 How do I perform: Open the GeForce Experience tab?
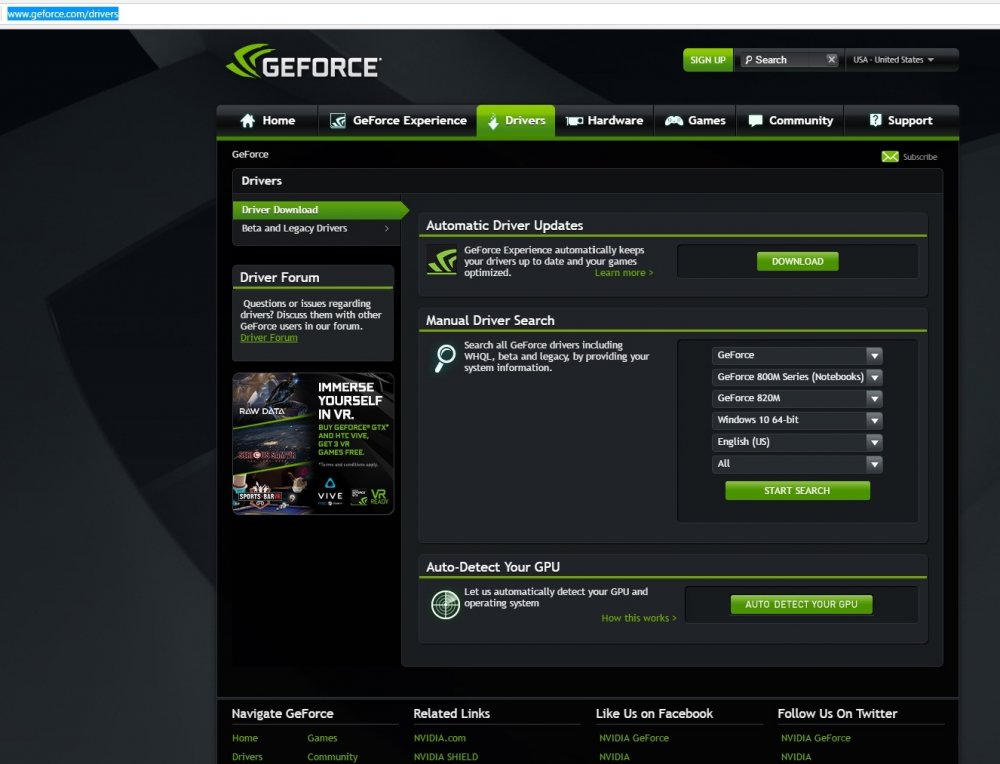398,121
